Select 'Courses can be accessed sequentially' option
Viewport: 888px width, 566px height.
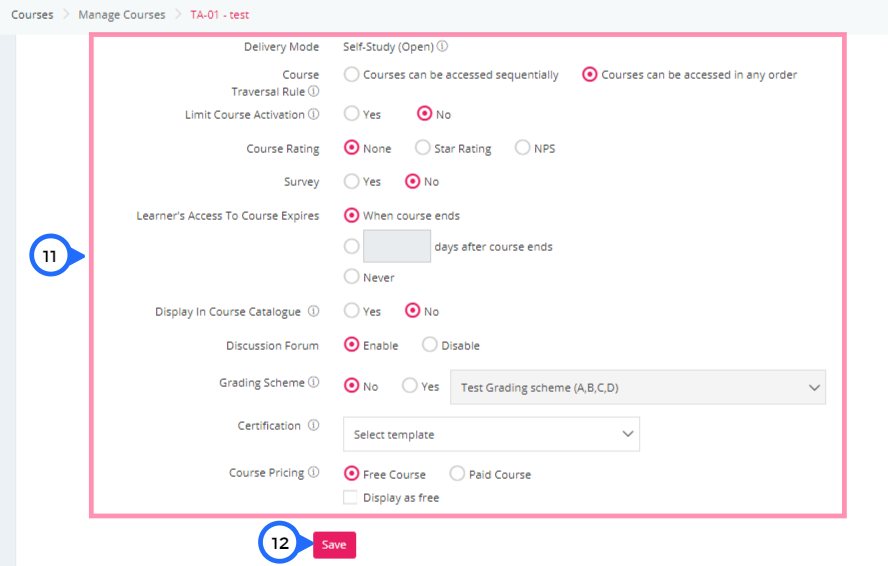tap(352, 74)
